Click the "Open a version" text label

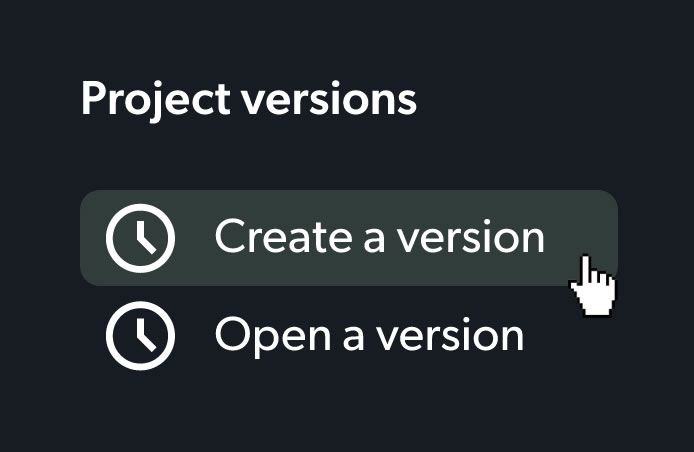pos(368,336)
